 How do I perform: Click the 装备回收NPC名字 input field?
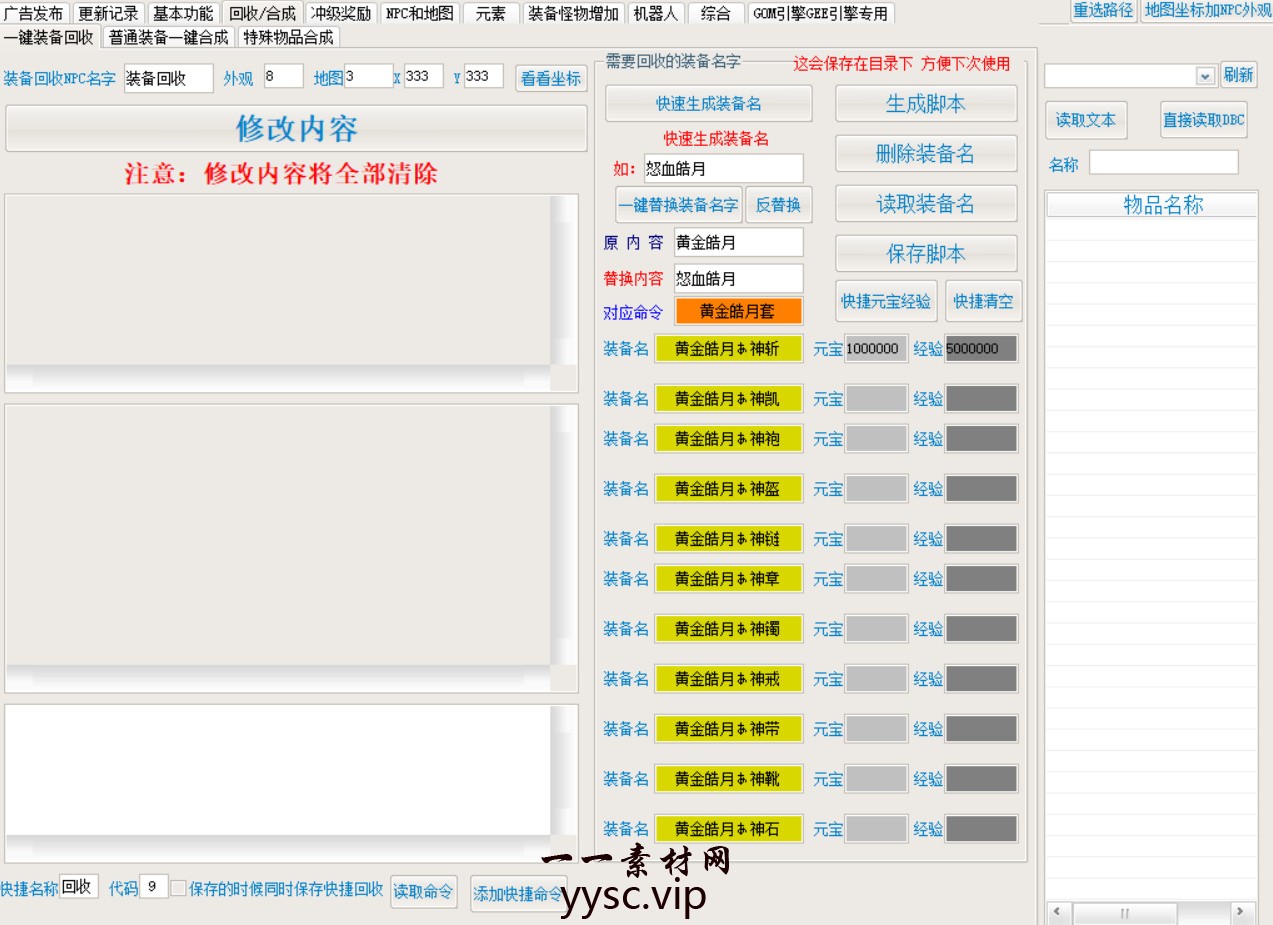[168, 78]
